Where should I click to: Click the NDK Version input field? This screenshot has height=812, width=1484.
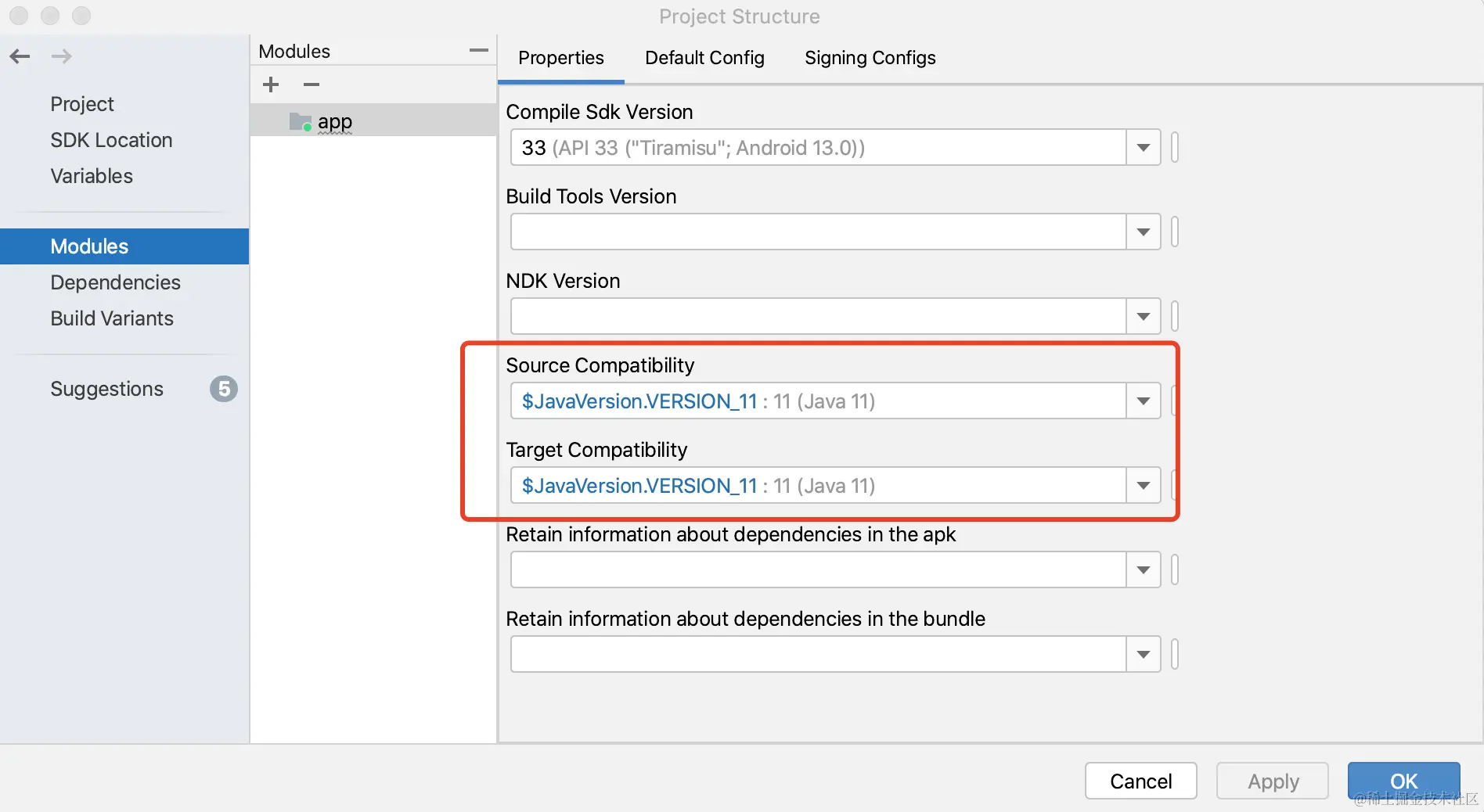[x=819, y=317]
